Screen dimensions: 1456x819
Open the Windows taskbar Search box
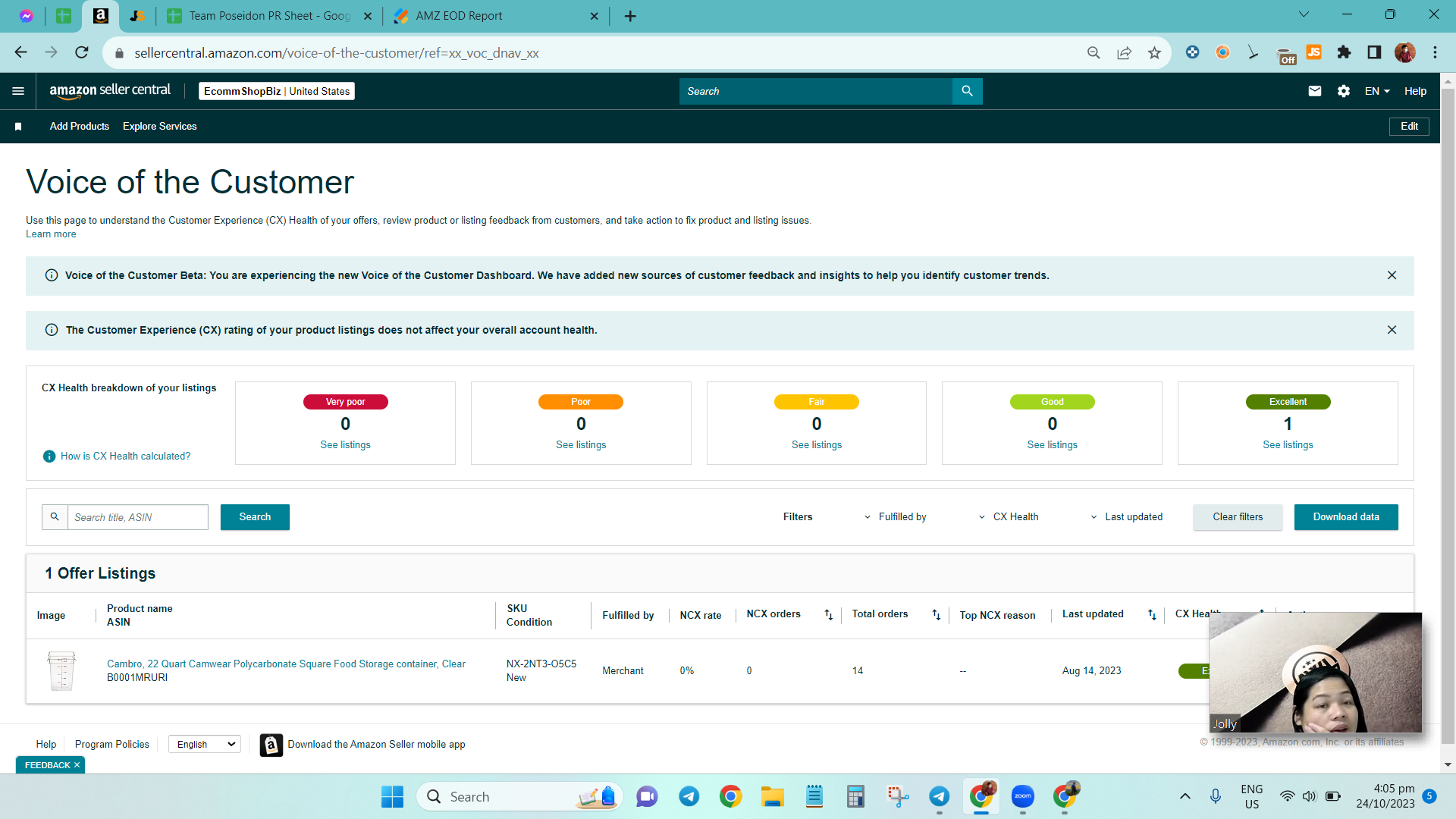519,796
